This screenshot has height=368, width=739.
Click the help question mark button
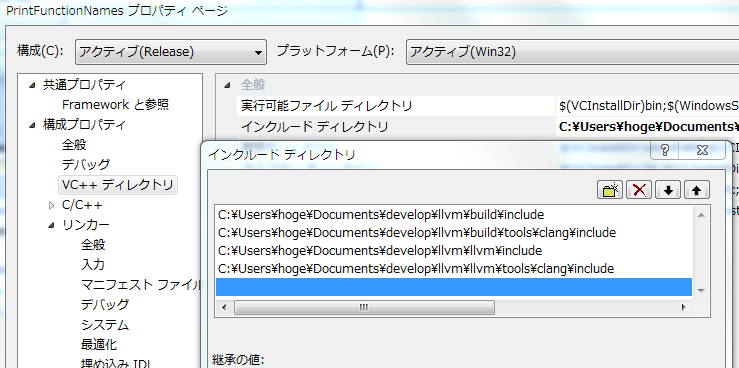[x=665, y=150]
